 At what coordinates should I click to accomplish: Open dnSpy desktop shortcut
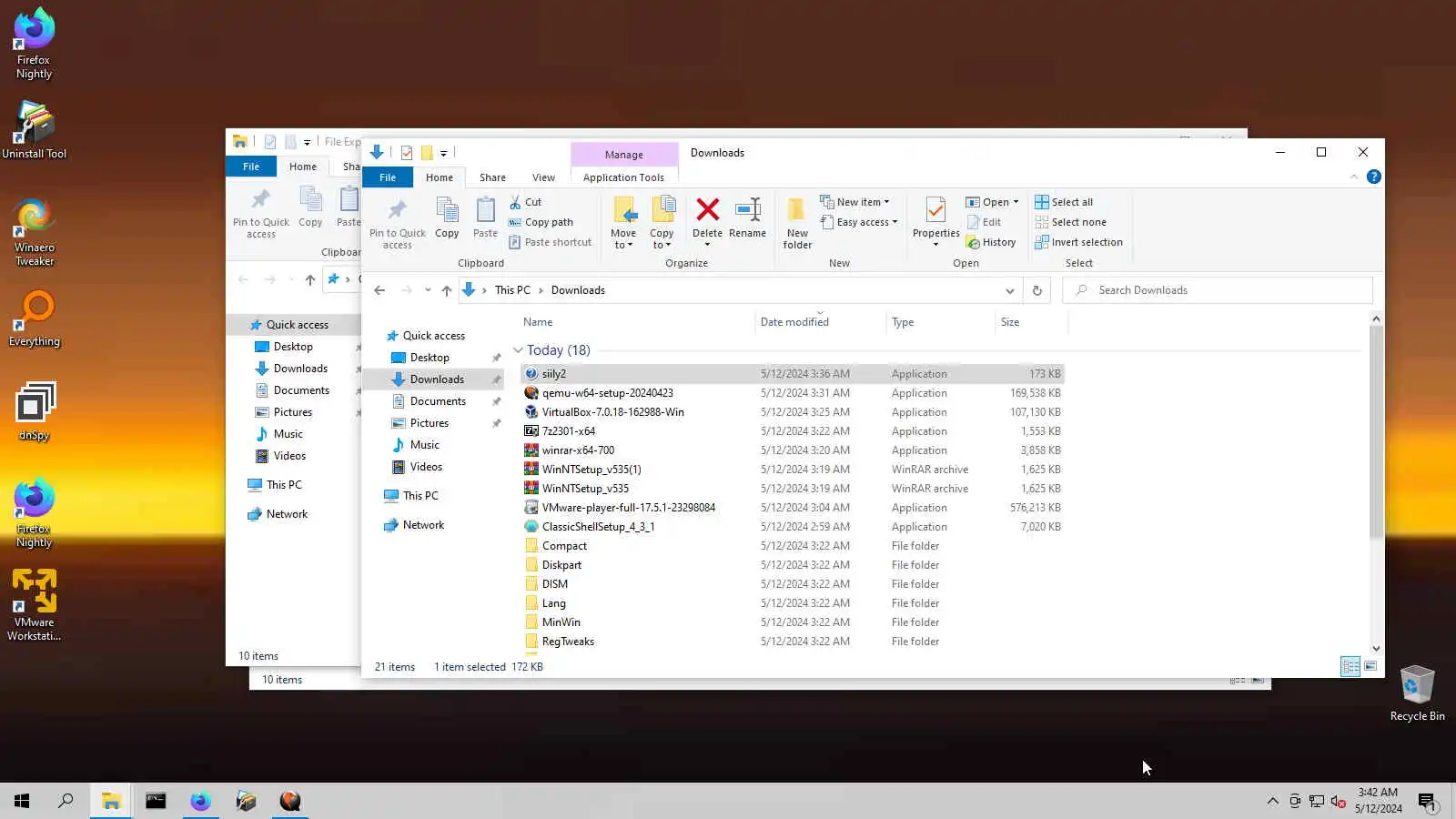(35, 411)
